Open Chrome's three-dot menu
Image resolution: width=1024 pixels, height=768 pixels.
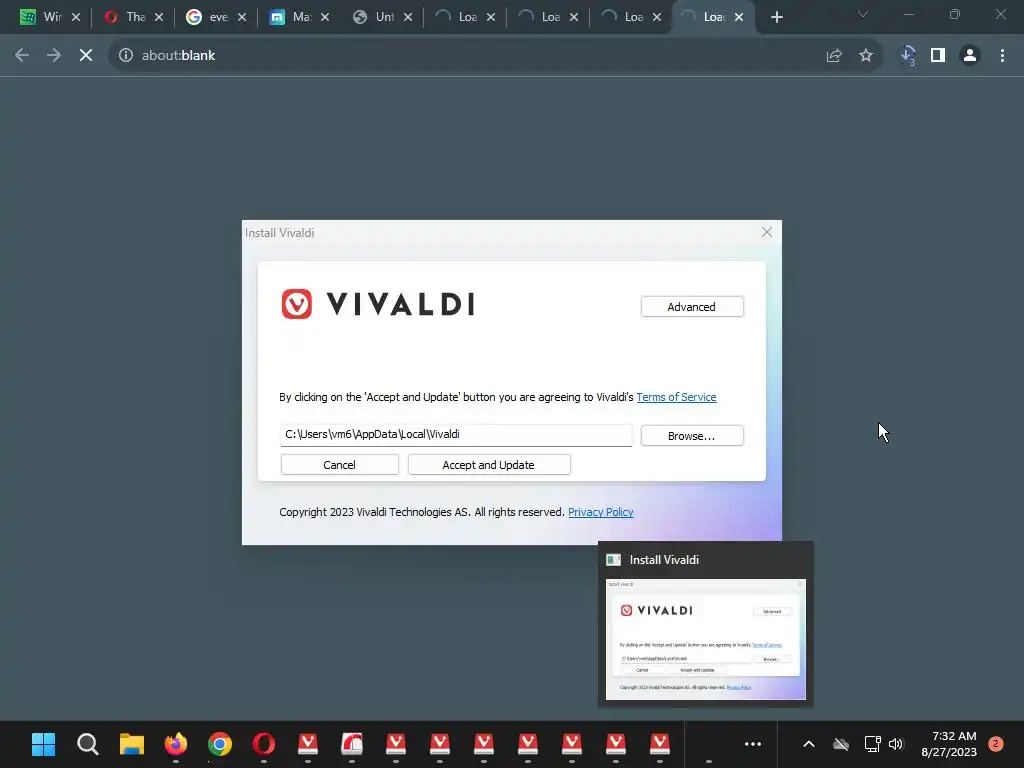(x=1002, y=56)
